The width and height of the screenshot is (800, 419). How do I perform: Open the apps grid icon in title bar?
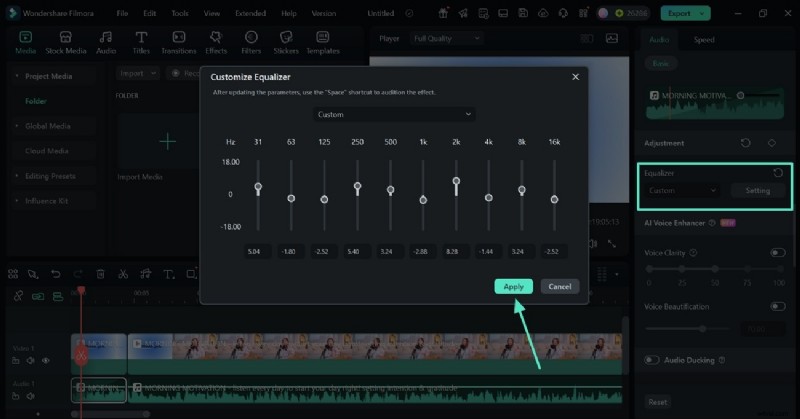tap(583, 13)
